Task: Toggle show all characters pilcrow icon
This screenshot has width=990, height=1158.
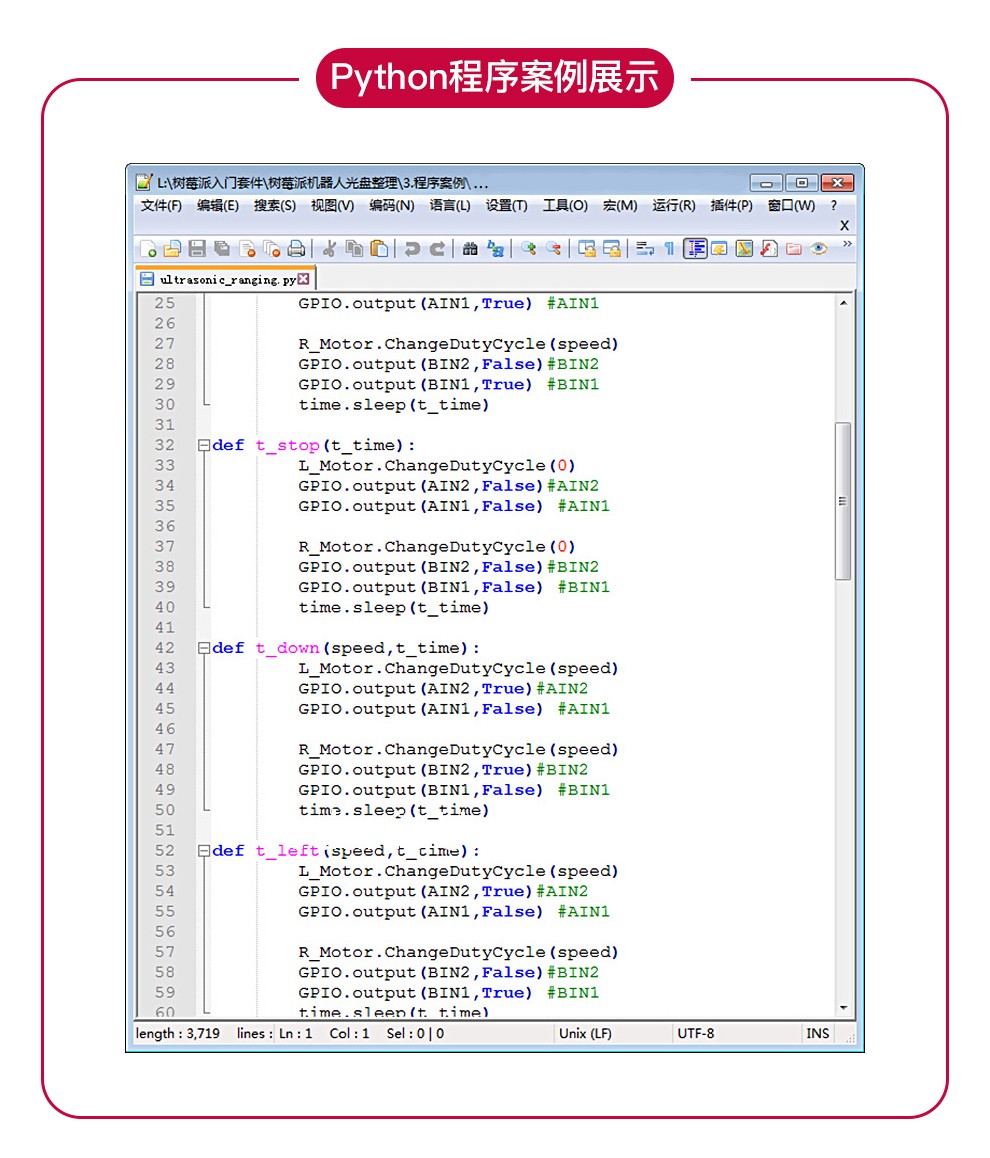Action: coord(670,249)
